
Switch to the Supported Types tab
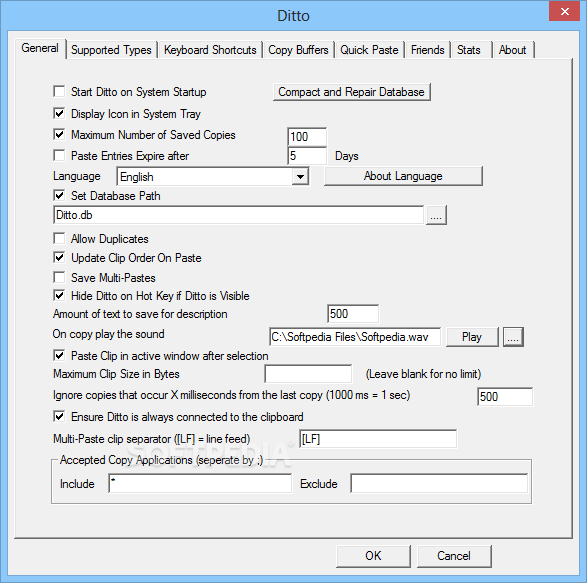(x=111, y=50)
